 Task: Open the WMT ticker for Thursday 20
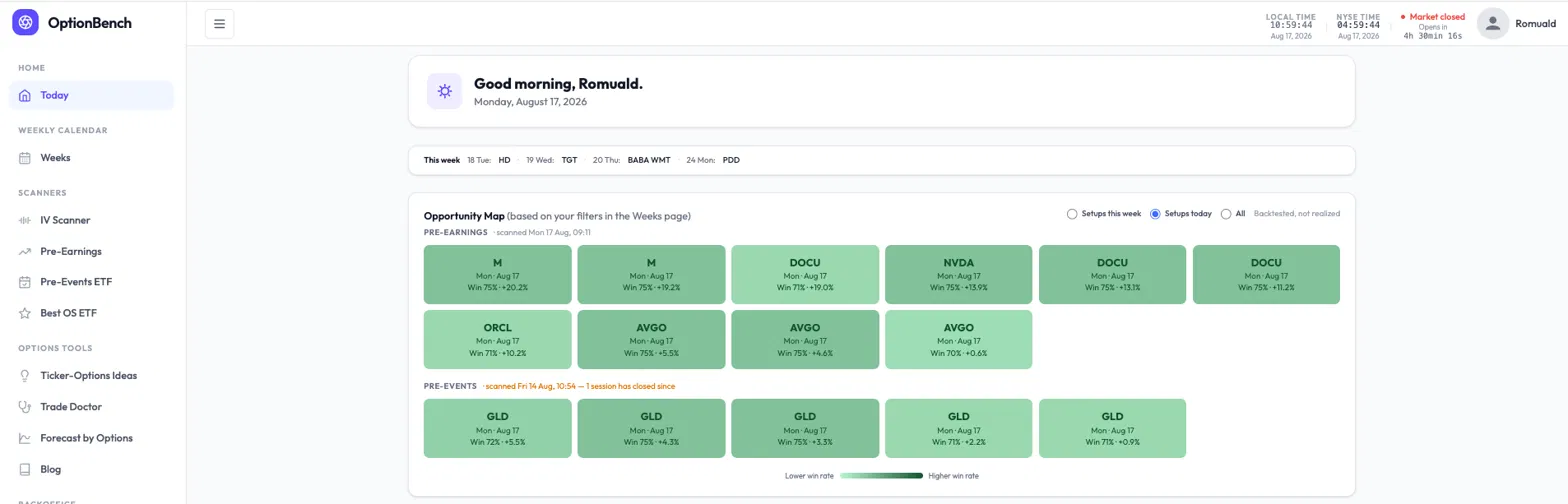point(661,160)
